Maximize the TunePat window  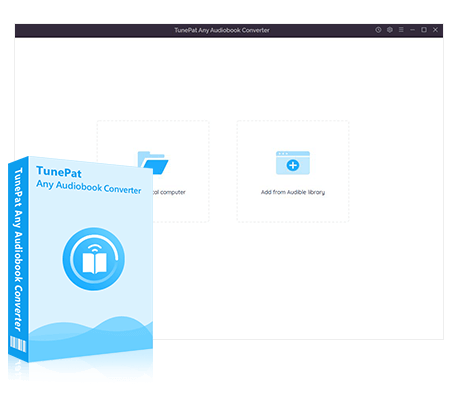pyautogui.click(x=424, y=30)
